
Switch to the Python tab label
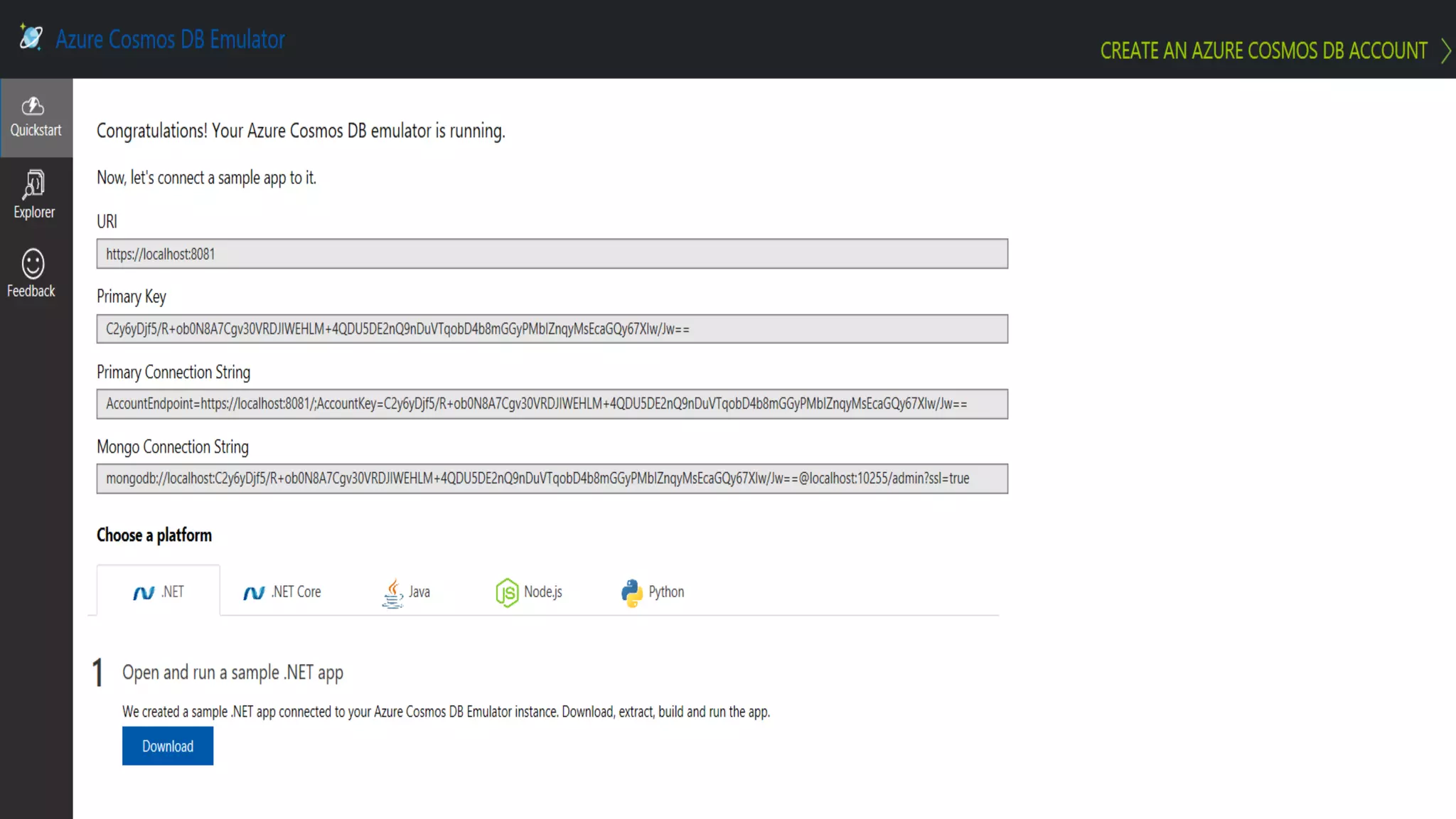pos(666,591)
